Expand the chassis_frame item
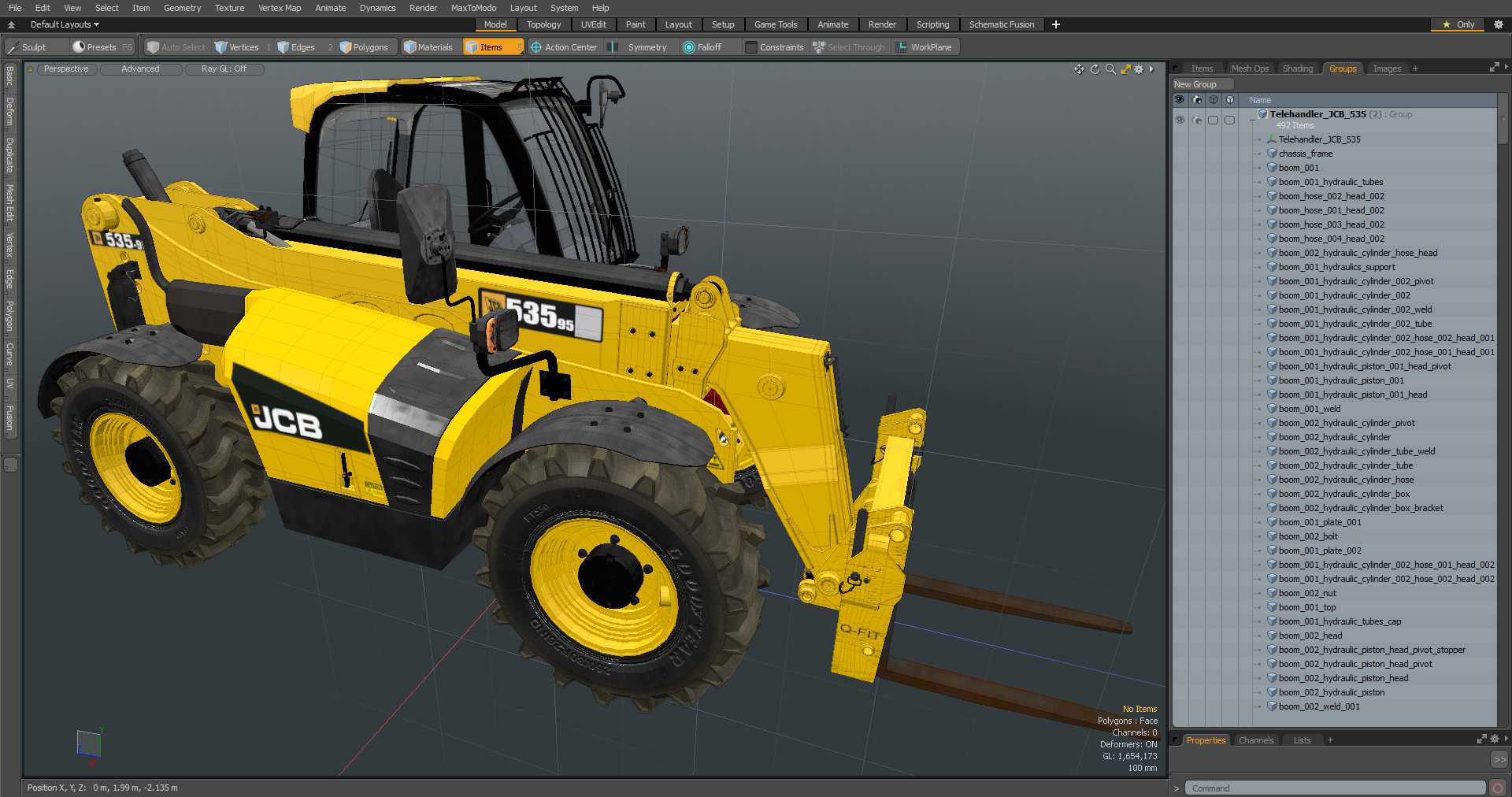The image size is (1512, 797). tap(1260, 154)
